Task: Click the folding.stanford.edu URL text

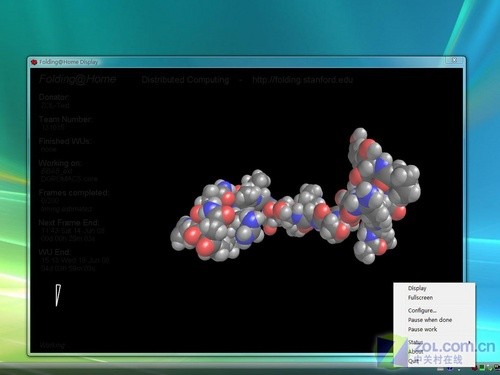Action: click(302, 80)
